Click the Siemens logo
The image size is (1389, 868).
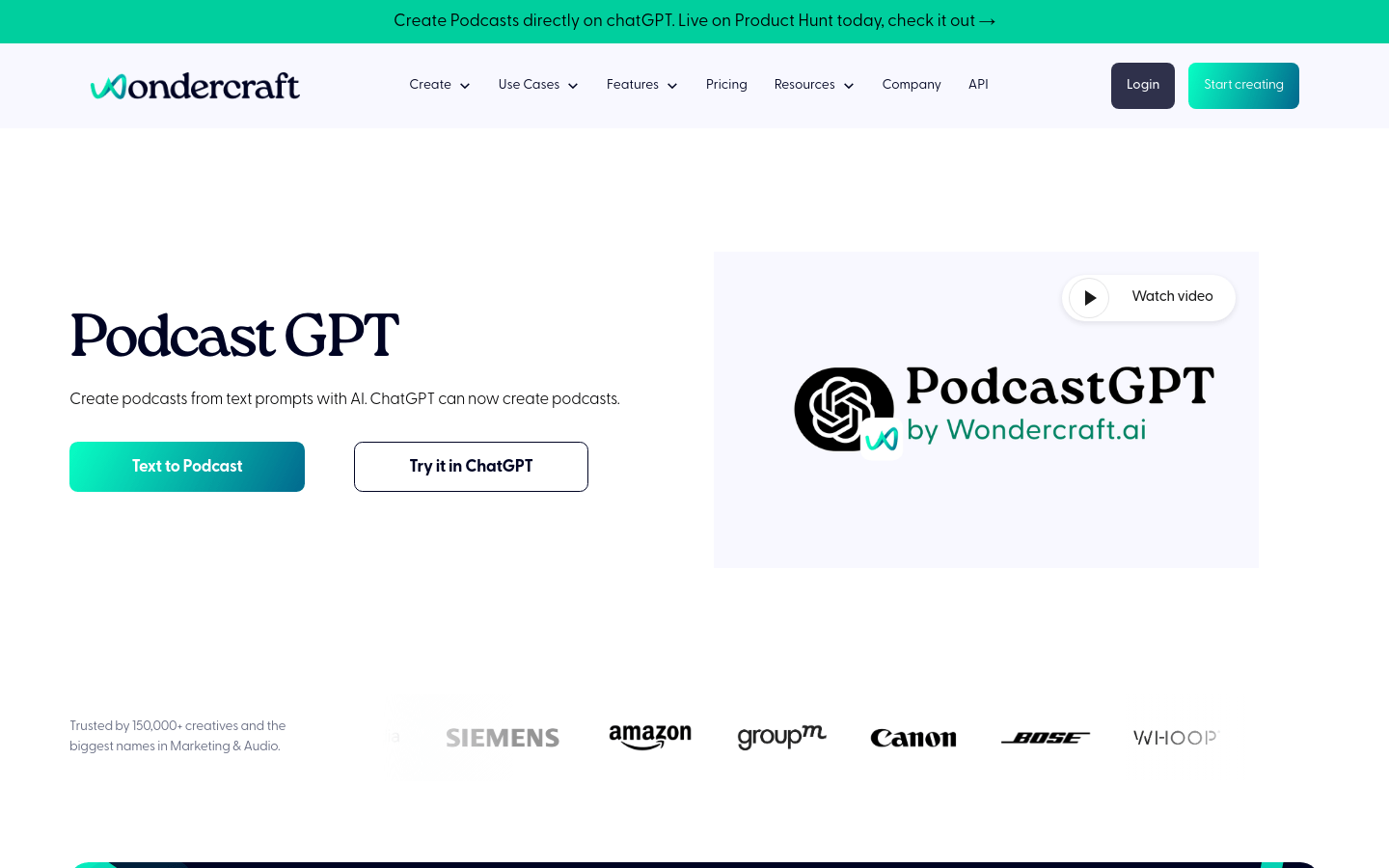point(503,738)
